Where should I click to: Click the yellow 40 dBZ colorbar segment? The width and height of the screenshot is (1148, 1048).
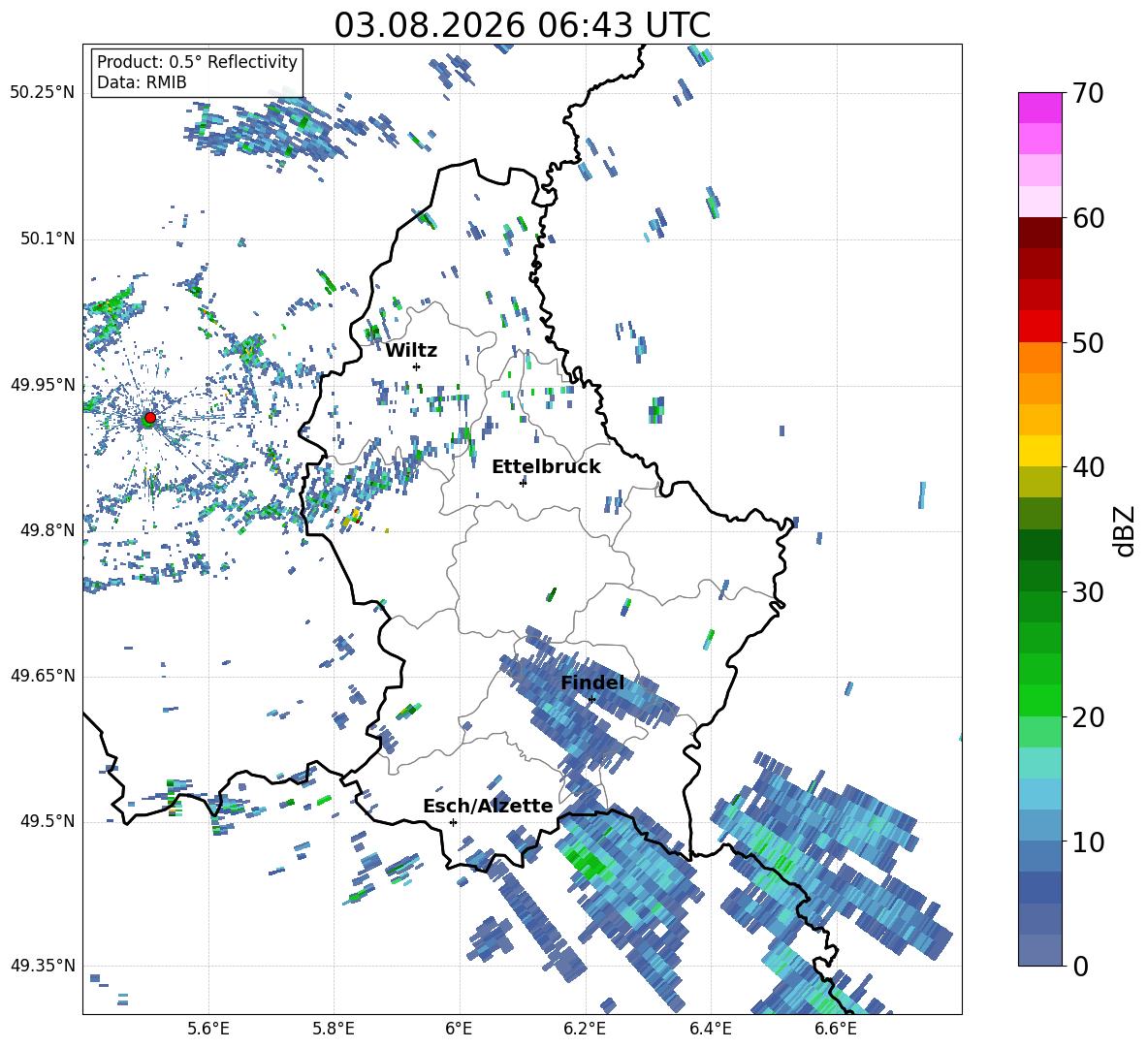1039,451
